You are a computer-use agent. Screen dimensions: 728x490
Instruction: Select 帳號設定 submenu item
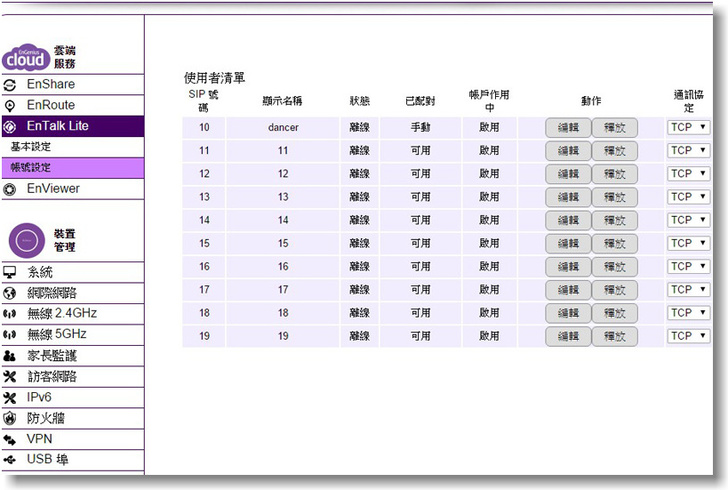tap(31, 167)
